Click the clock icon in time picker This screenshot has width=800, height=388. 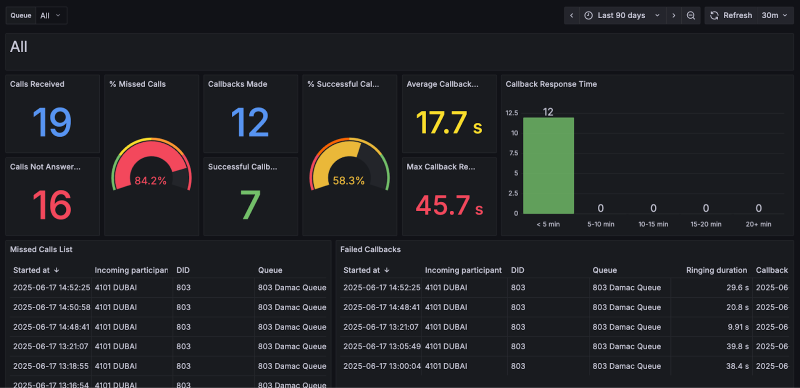588,15
